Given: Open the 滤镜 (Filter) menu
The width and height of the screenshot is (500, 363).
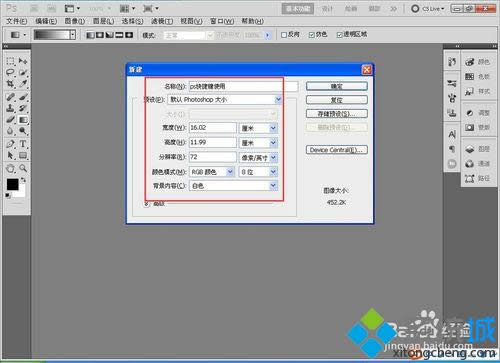Looking at the screenshot, I should click(162, 21).
